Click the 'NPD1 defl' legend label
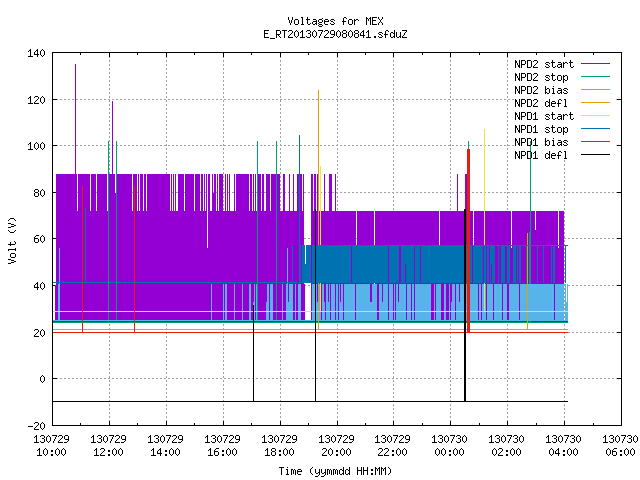Image resolution: width=640 pixels, height=480 pixels. tap(541, 156)
